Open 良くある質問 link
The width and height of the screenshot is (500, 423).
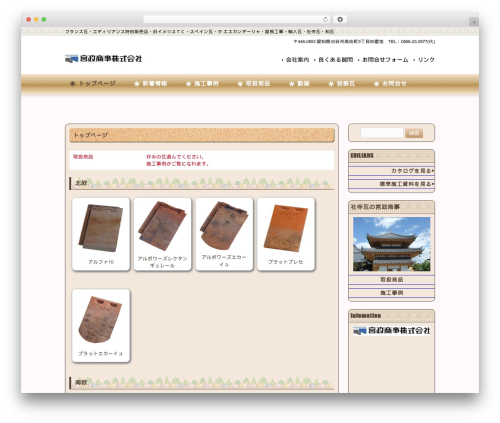click(335, 60)
